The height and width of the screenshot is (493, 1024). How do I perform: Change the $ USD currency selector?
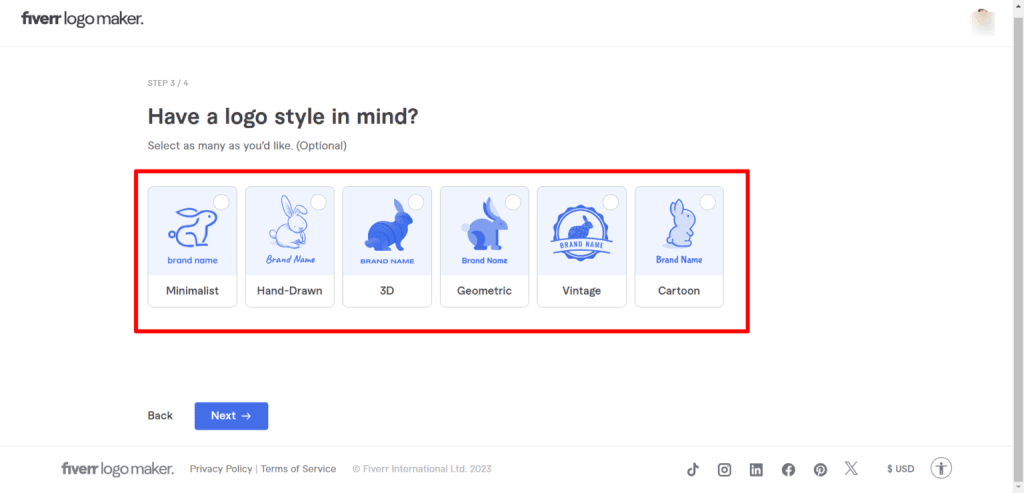[901, 469]
